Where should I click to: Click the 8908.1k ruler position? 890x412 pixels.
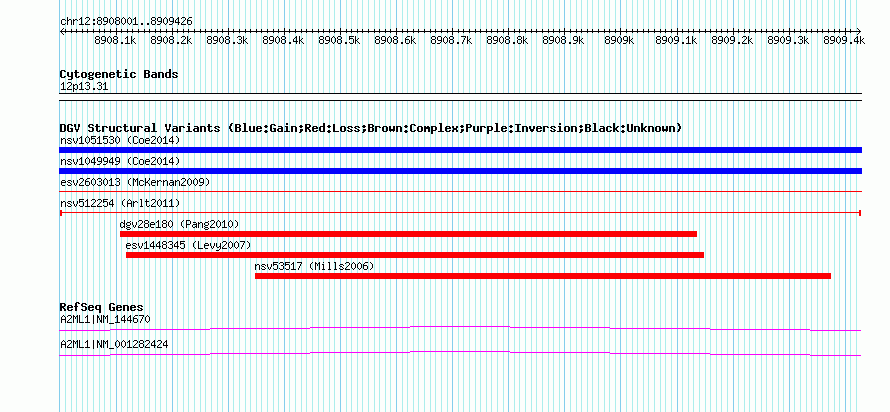pos(115,40)
